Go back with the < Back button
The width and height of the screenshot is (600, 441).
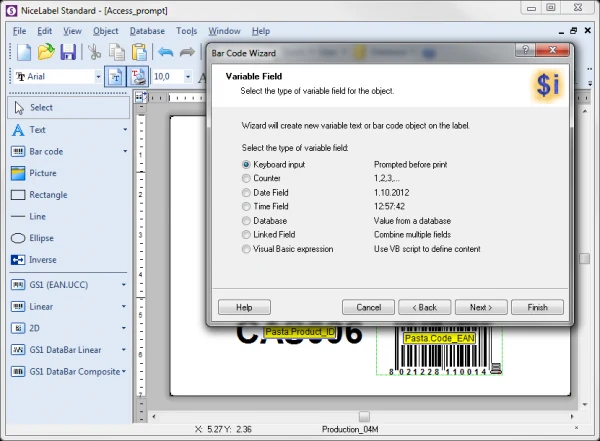425,307
